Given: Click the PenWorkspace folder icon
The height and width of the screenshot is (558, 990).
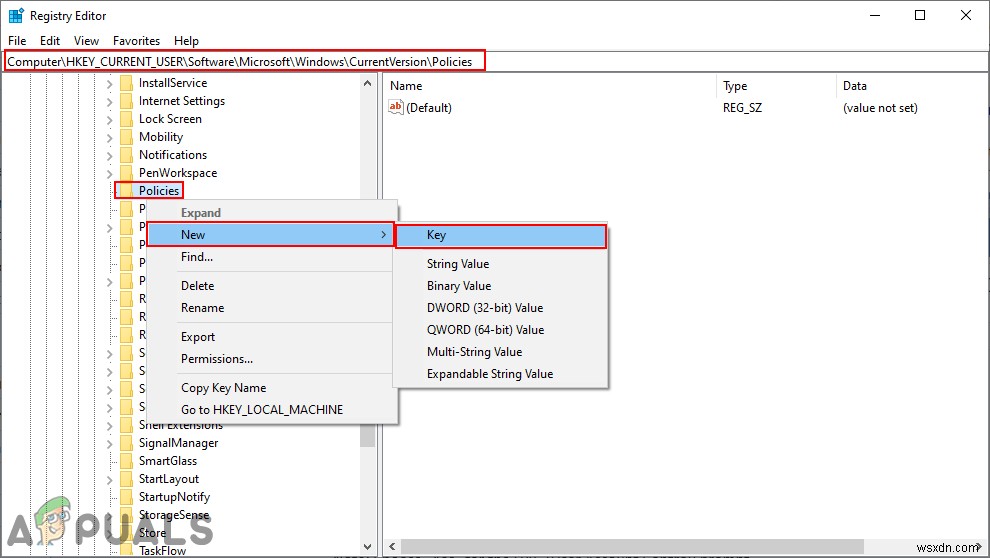Looking at the screenshot, I should click(x=126, y=173).
